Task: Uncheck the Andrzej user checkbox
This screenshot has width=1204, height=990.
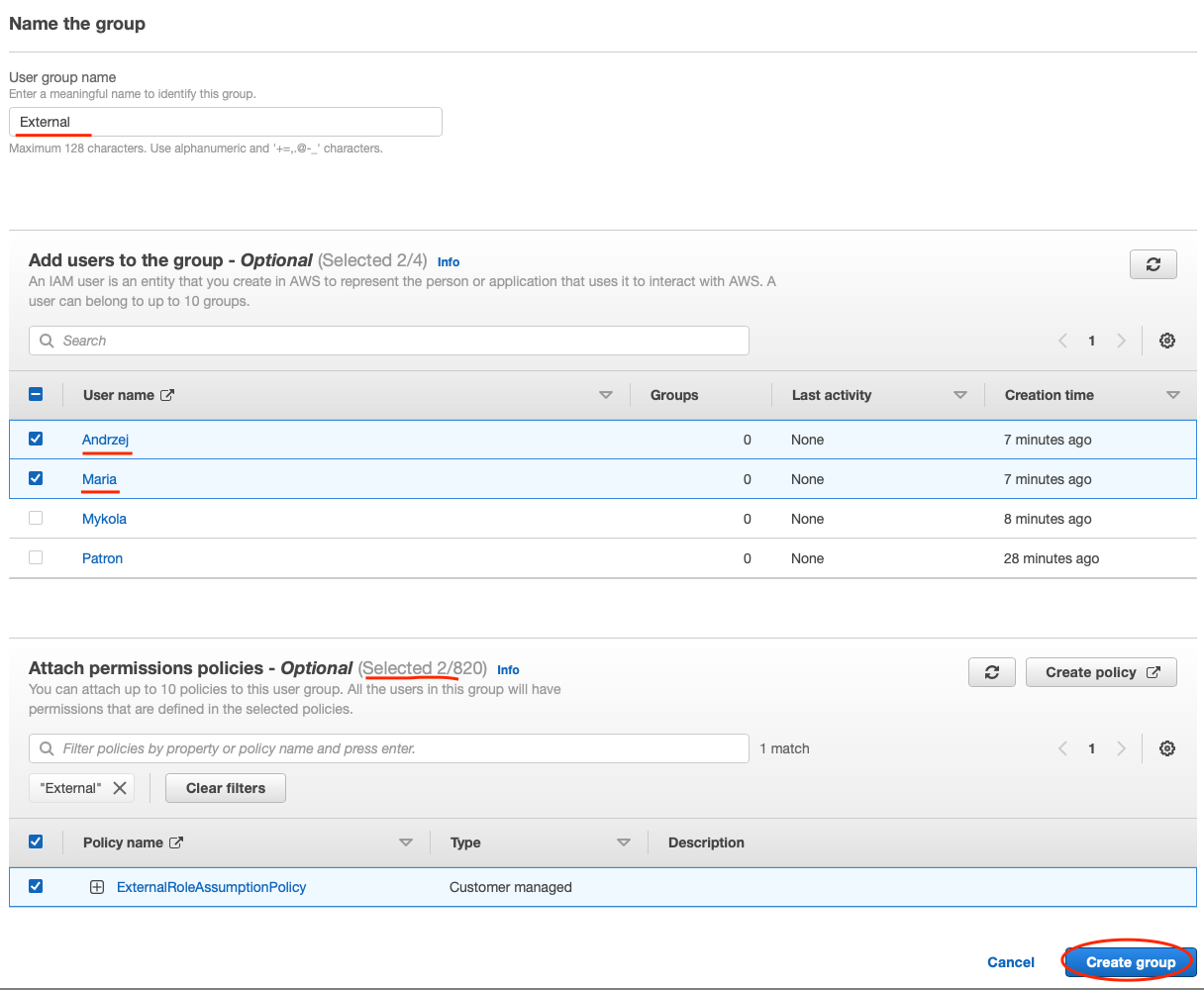Action: click(36, 439)
